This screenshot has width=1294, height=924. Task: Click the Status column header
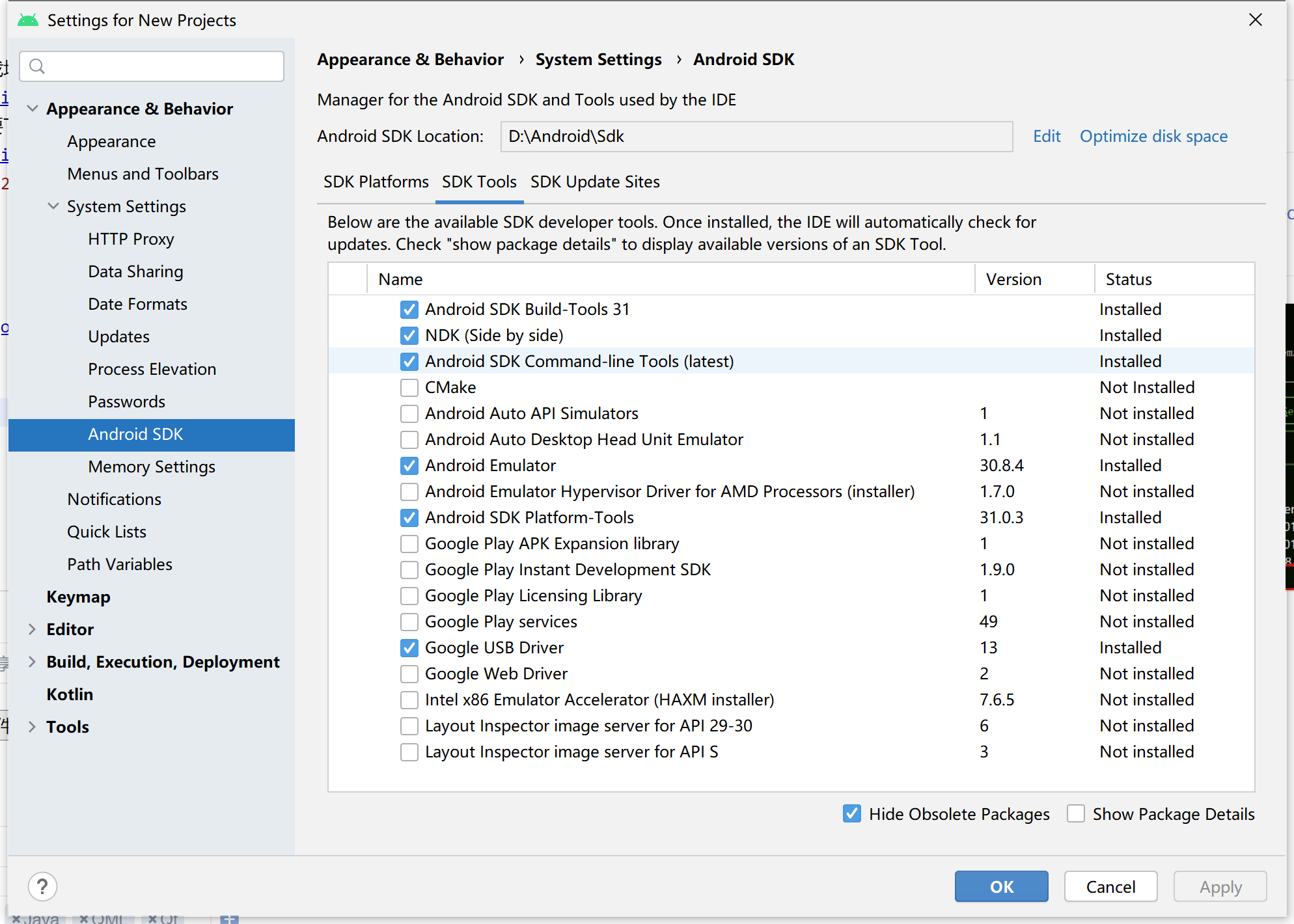pyautogui.click(x=1174, y=279)
